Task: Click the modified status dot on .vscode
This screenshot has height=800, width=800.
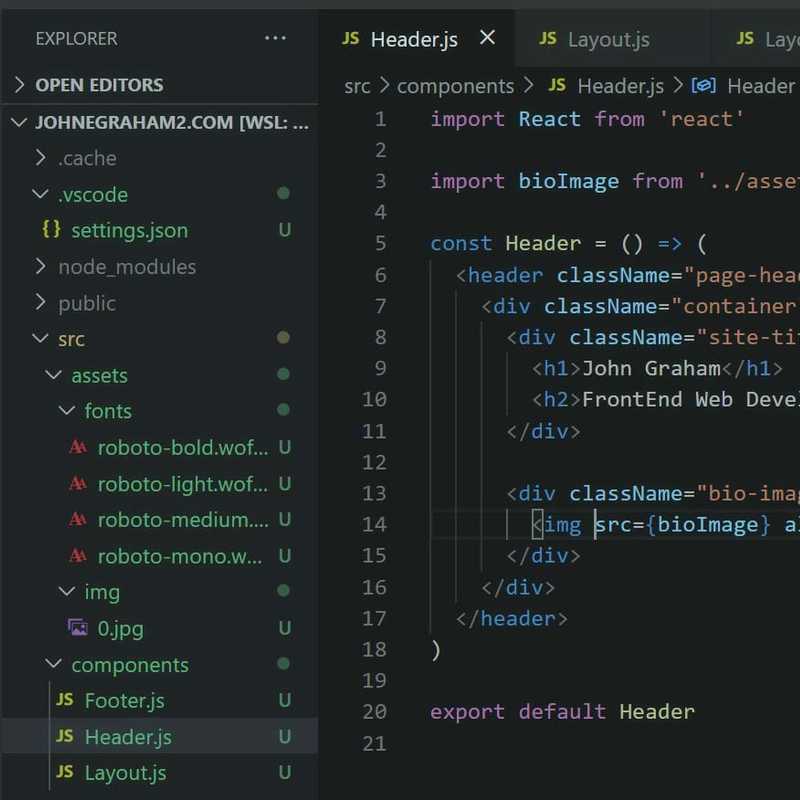Action: (x=283, y=193)
